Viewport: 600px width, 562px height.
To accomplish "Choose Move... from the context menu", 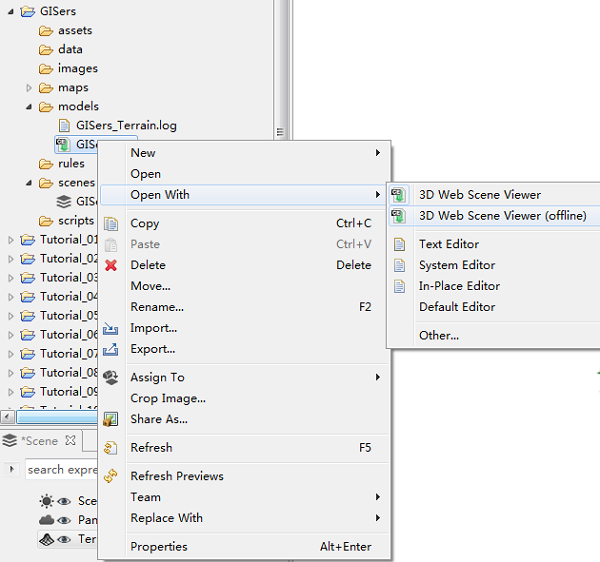I will [244, 286].
